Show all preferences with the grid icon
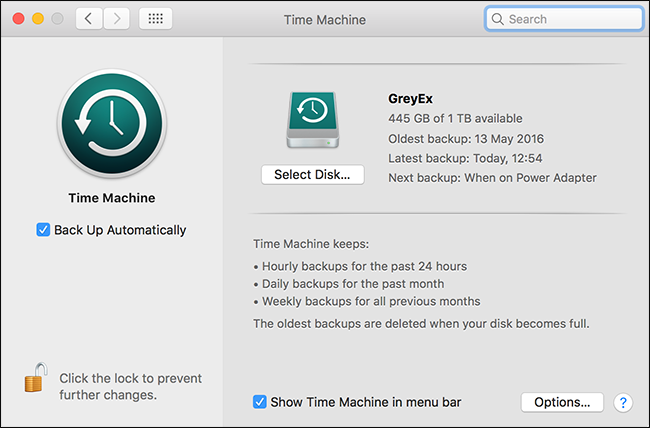The height and width of the screenshot is (428, 650). [x=155, y=19]
